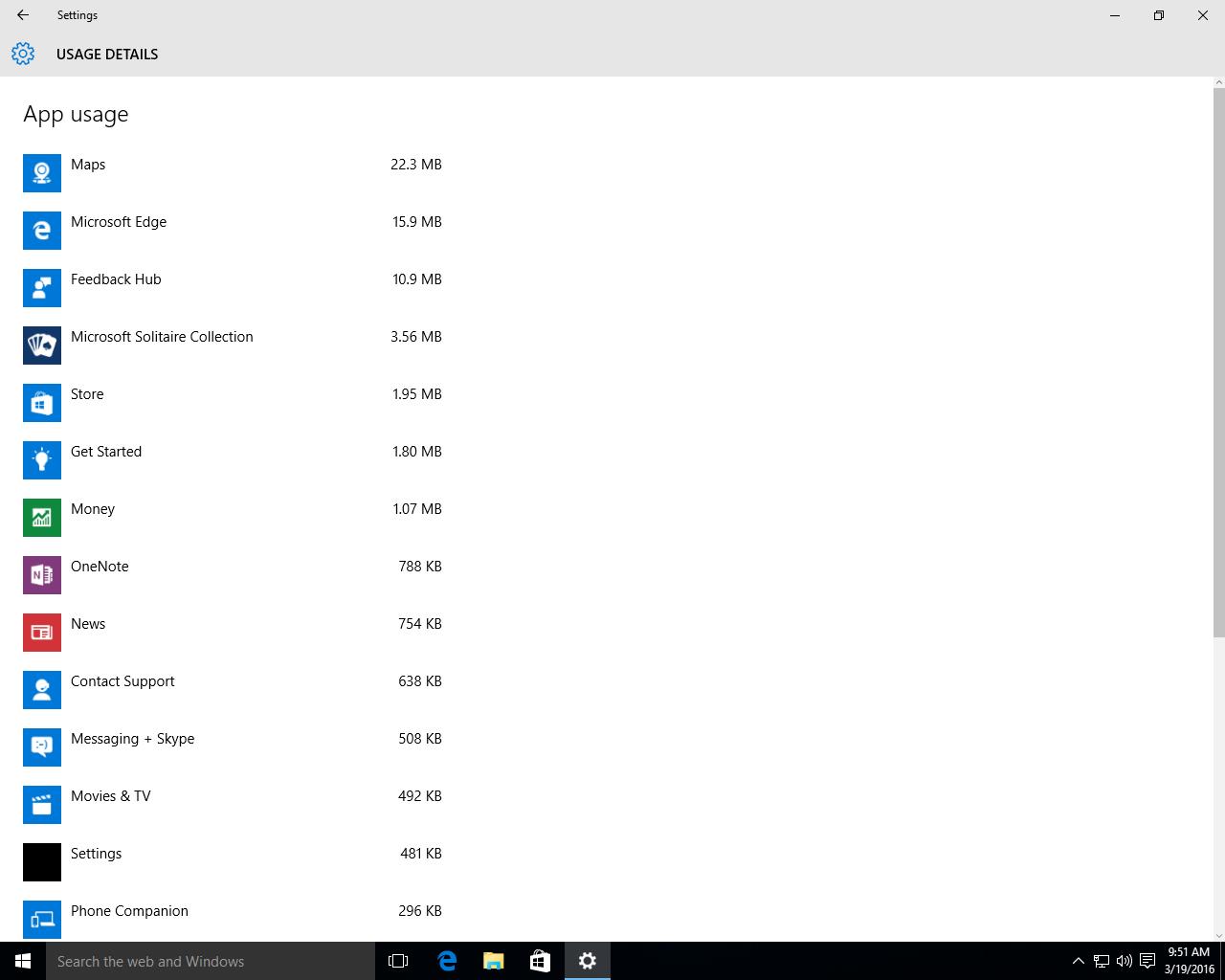Click the vertical scrollbar thumb
This screenshot has height=980, width=1225.
click(1218, 363)
